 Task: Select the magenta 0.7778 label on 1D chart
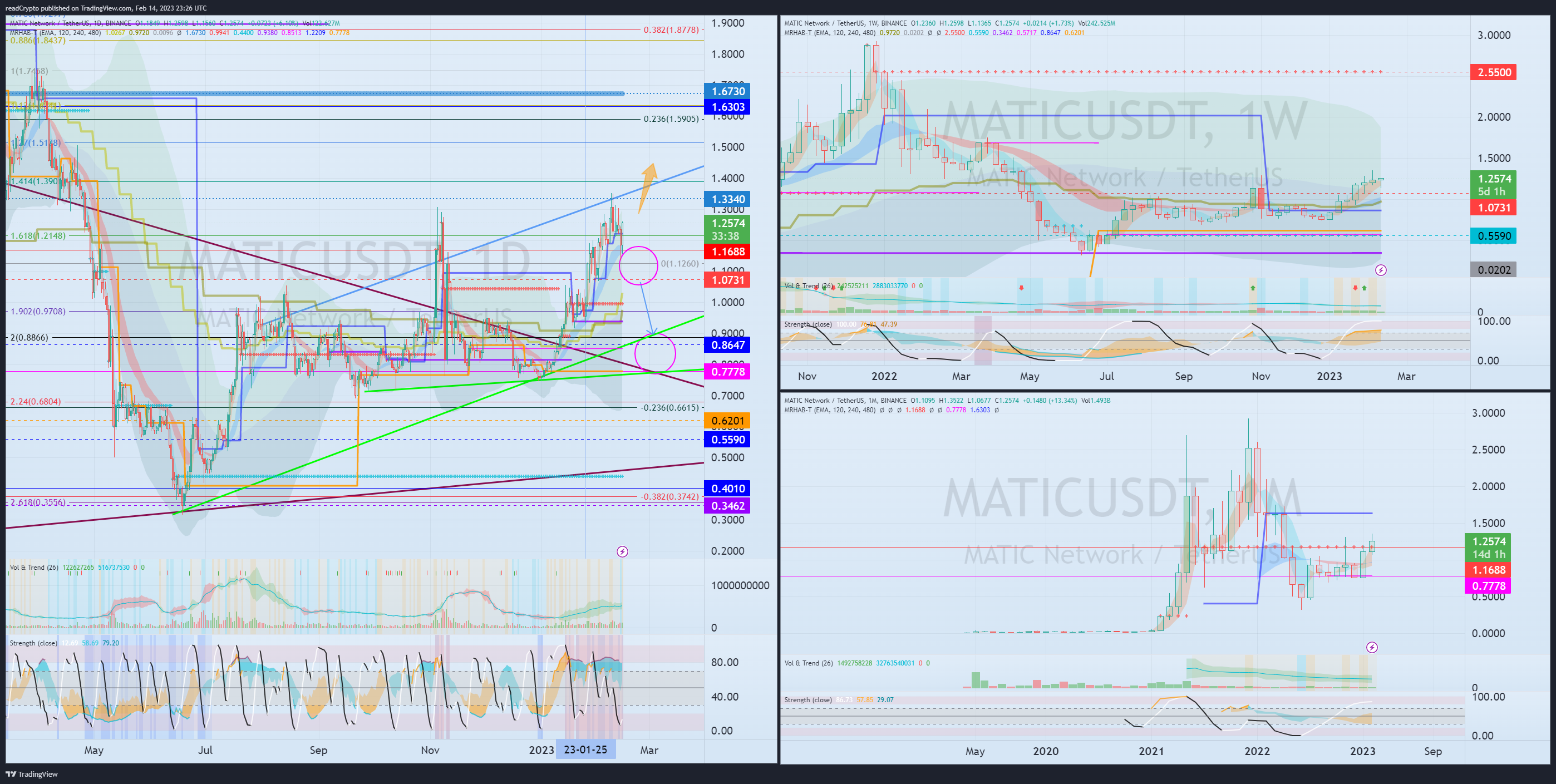[727, 372]
